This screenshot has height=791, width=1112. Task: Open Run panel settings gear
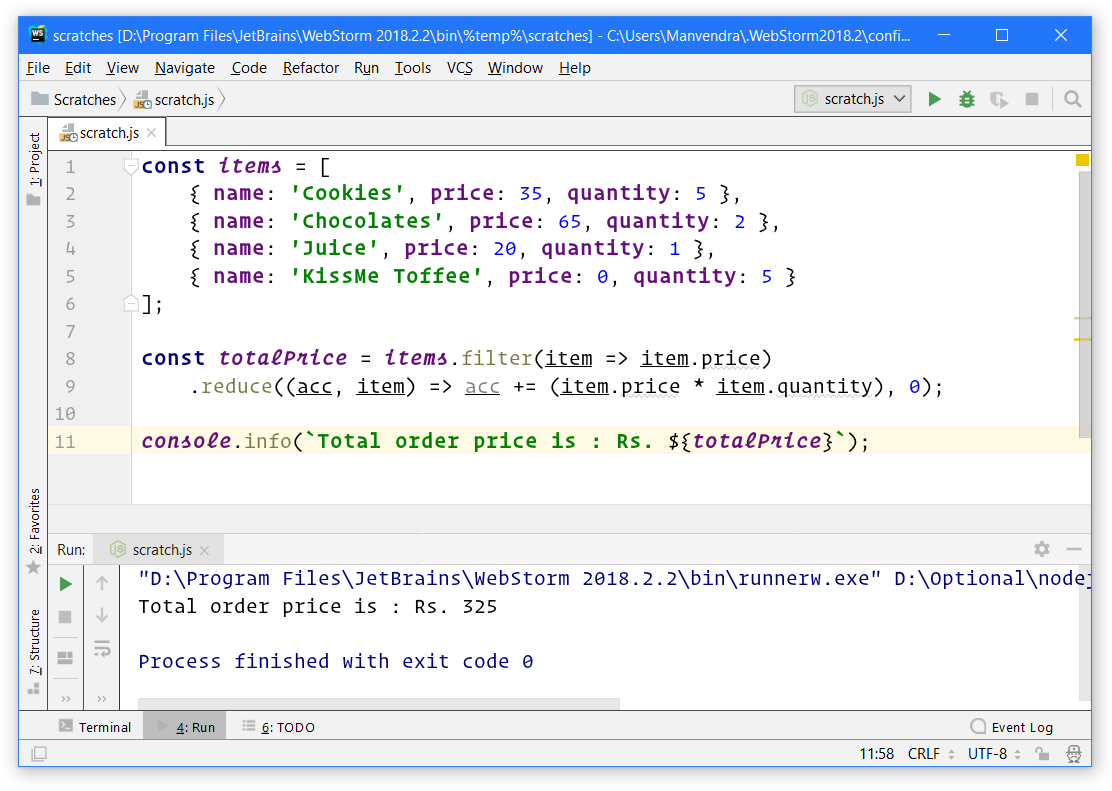[x=1042, y=549]
